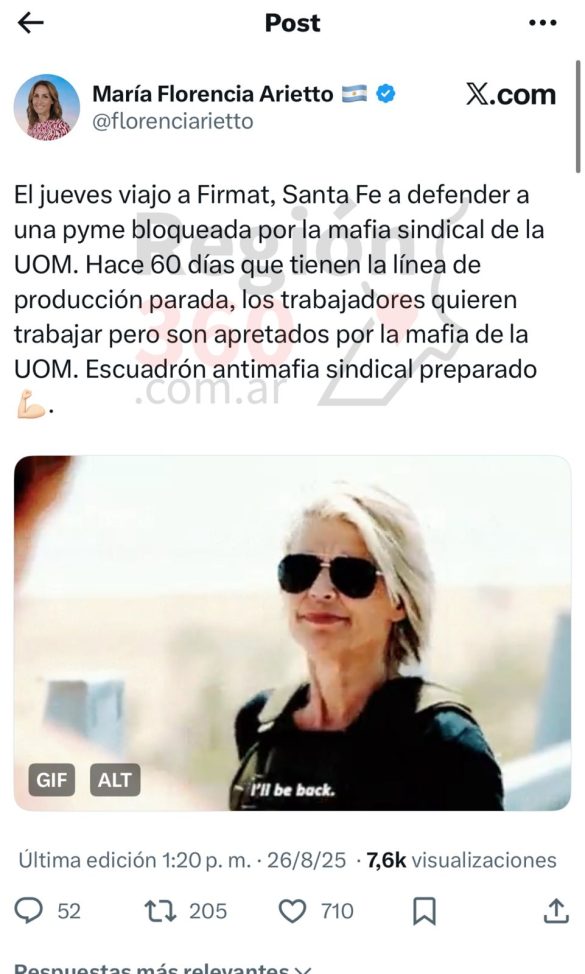585x974 pixels.
Task: Show image description with ALT badge
Action: tap(115, 780)
